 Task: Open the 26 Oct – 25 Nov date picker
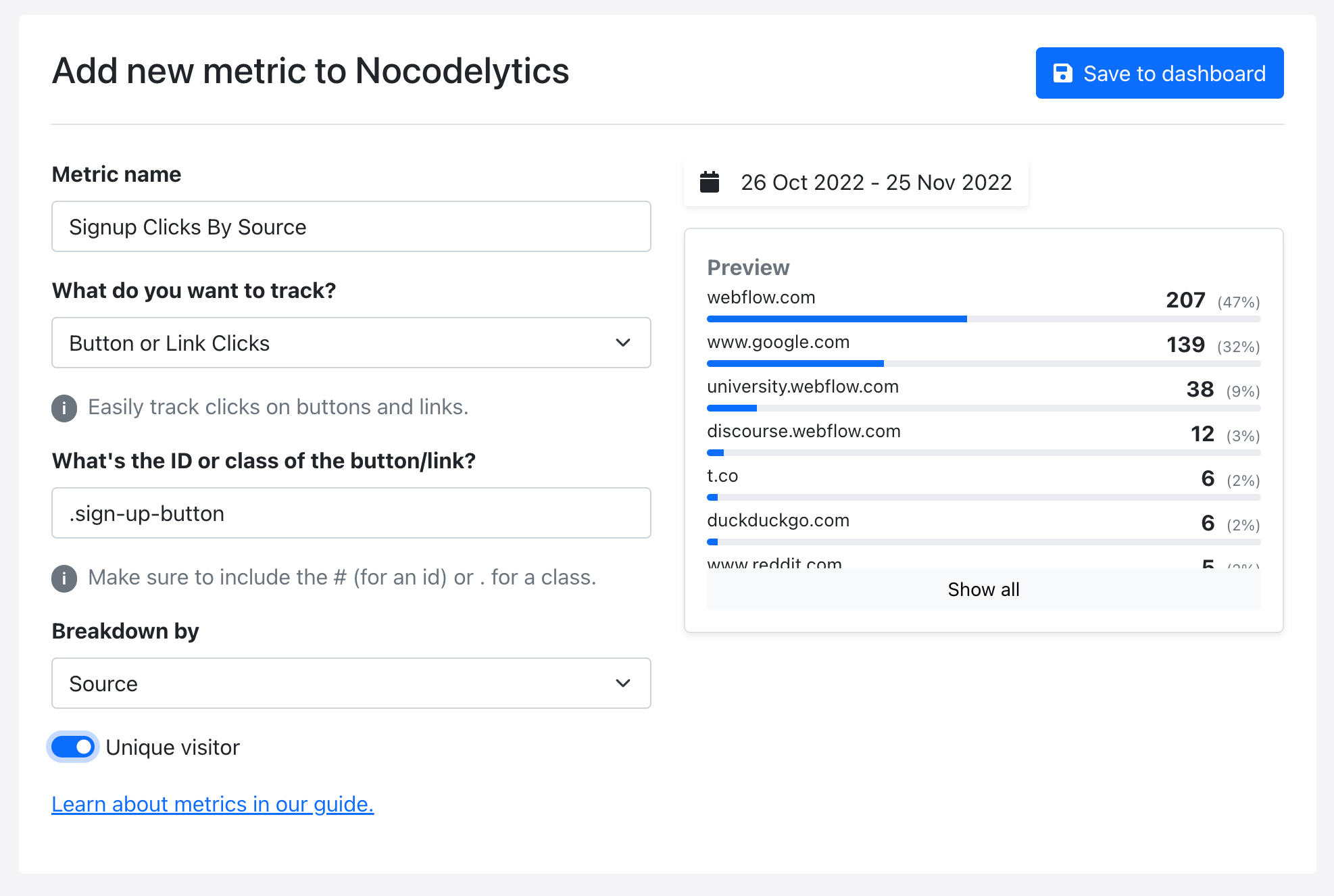coord(856,182)
